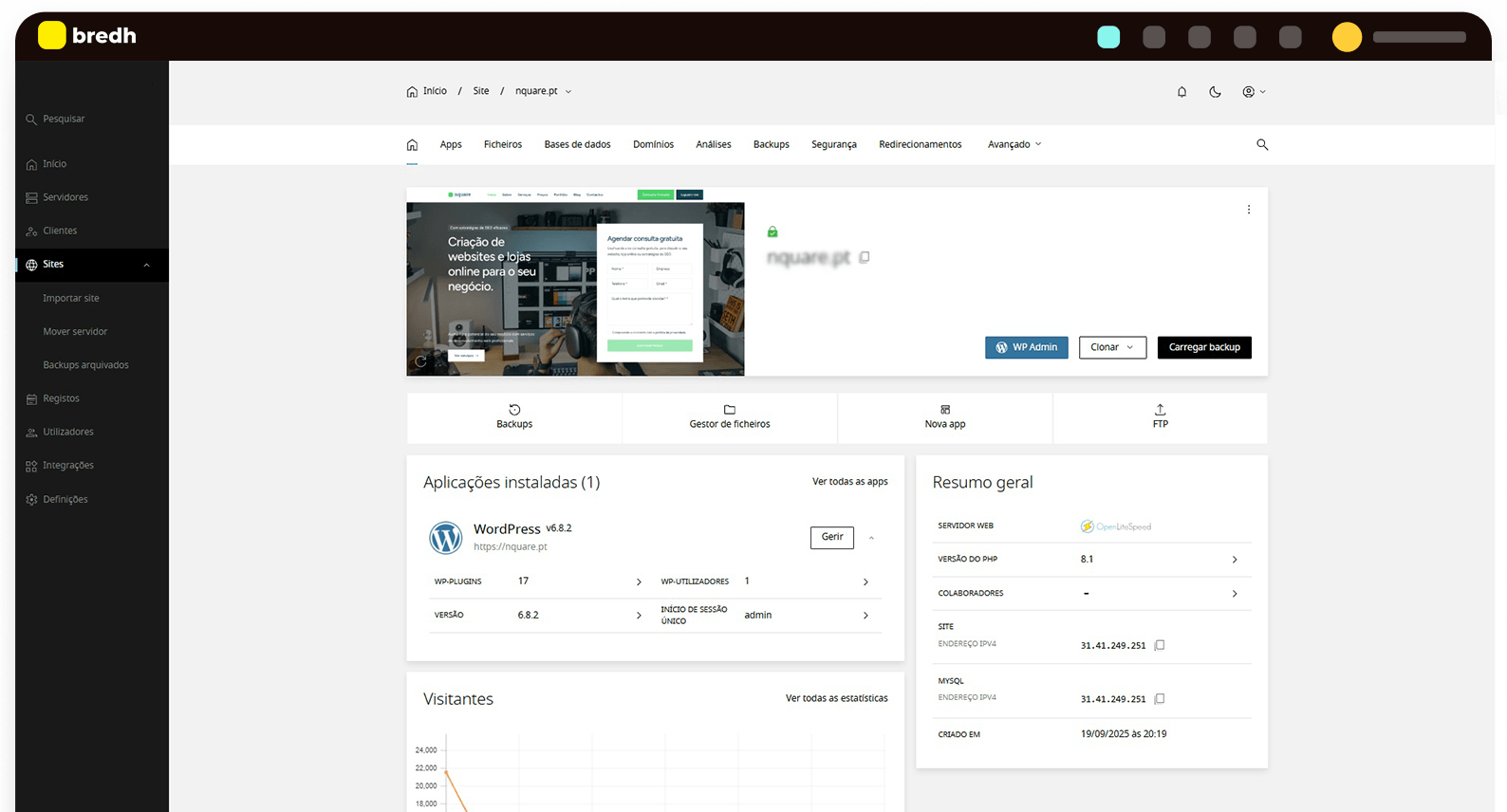Collapse the Sites sidebar section
Viewport: 1507px width, 812px height.
(x=146, y=265)
